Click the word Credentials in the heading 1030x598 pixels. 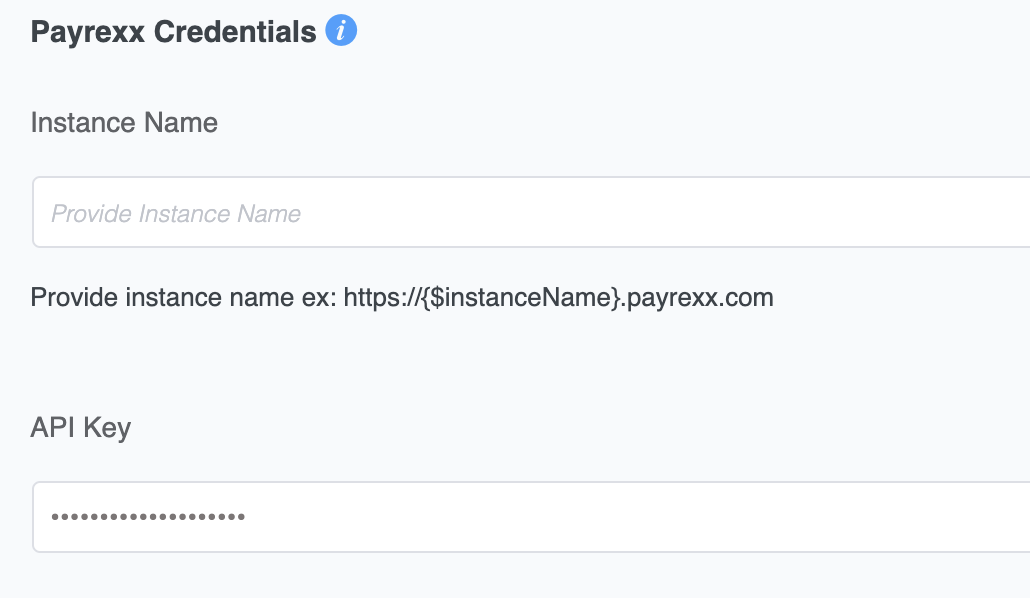(235, 32)
